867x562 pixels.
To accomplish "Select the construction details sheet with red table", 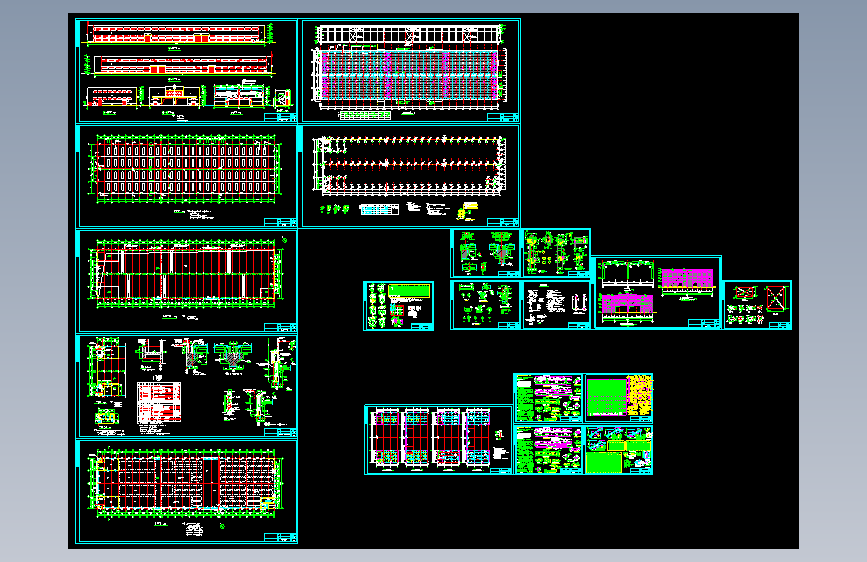I will click(x=186, y=386).
